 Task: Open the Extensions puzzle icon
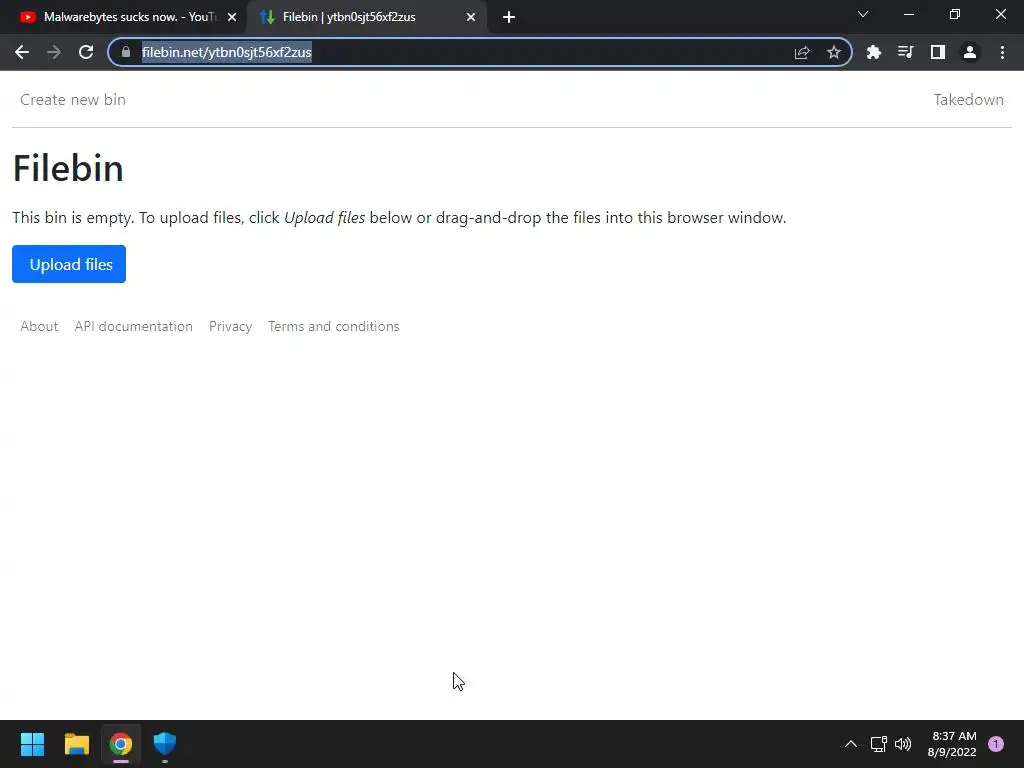click(x=873, y=52)
